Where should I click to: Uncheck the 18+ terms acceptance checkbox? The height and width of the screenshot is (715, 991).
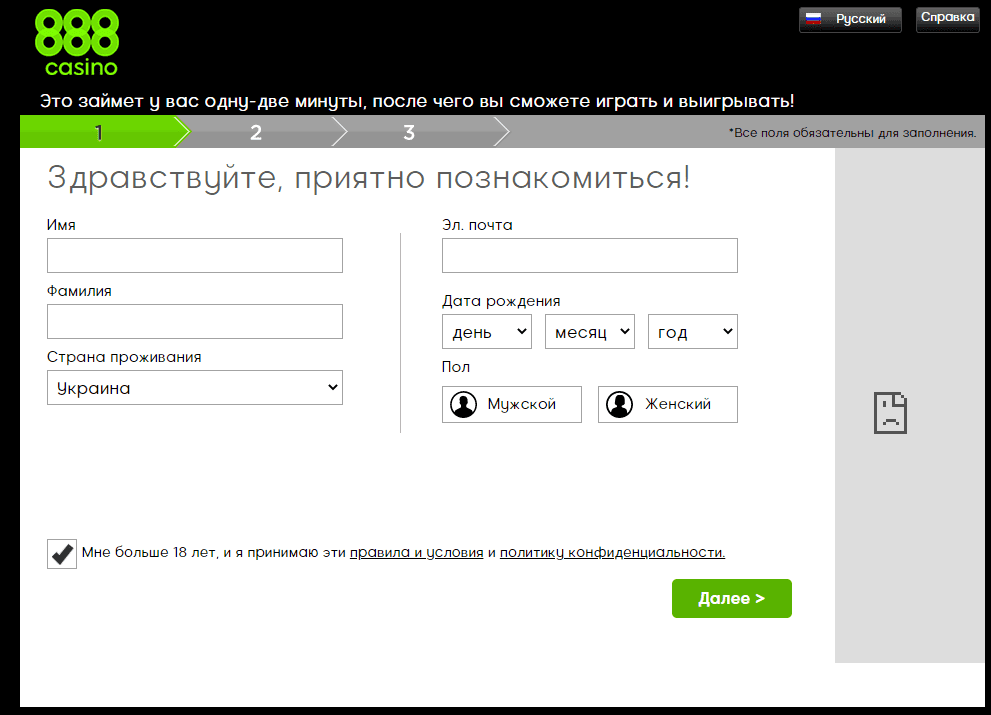click(x=61, y=552)
